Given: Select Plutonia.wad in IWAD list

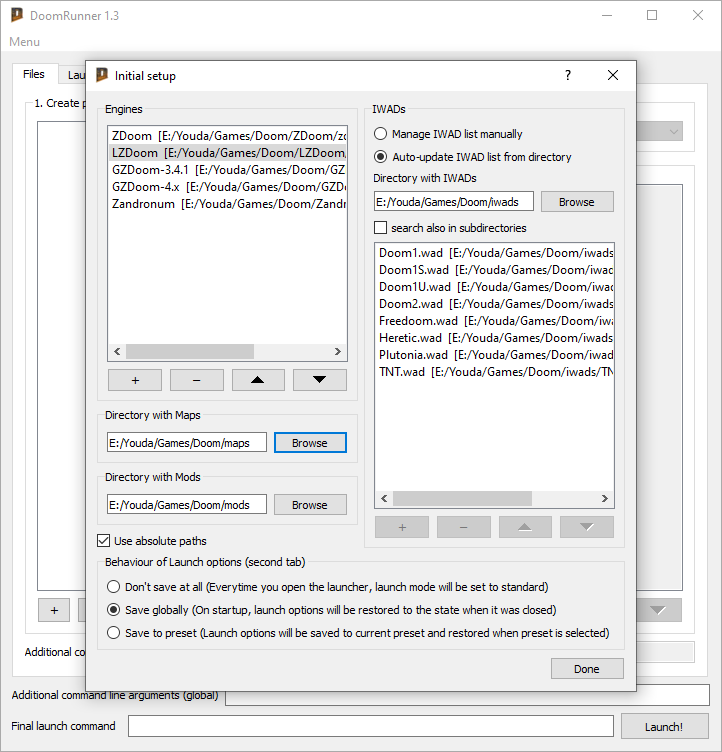Looking at the screenshot, I should point(495,355).
